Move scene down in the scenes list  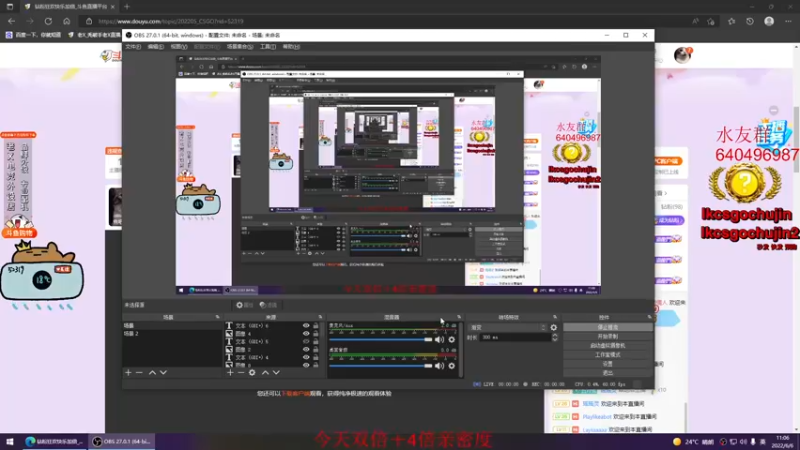(x=163, y=372)
